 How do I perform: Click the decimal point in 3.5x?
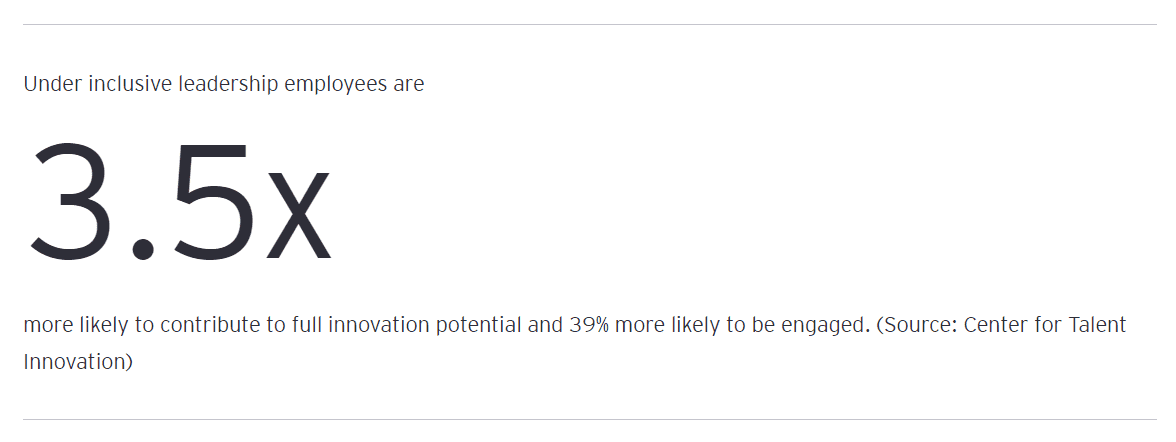[142, 250]
